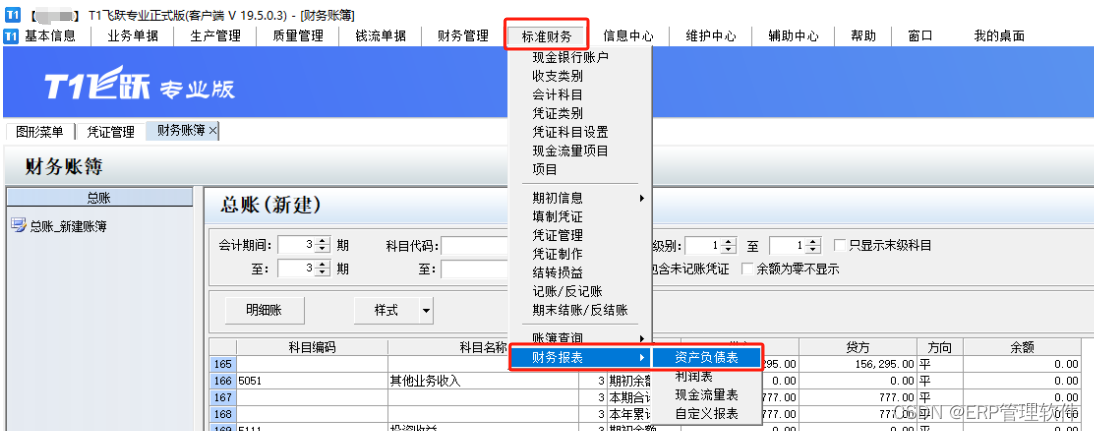Viewport: 1094px width, 431px height.
Task: Select 总账_新建账簿 in the tree
Action: click(68, 226)
